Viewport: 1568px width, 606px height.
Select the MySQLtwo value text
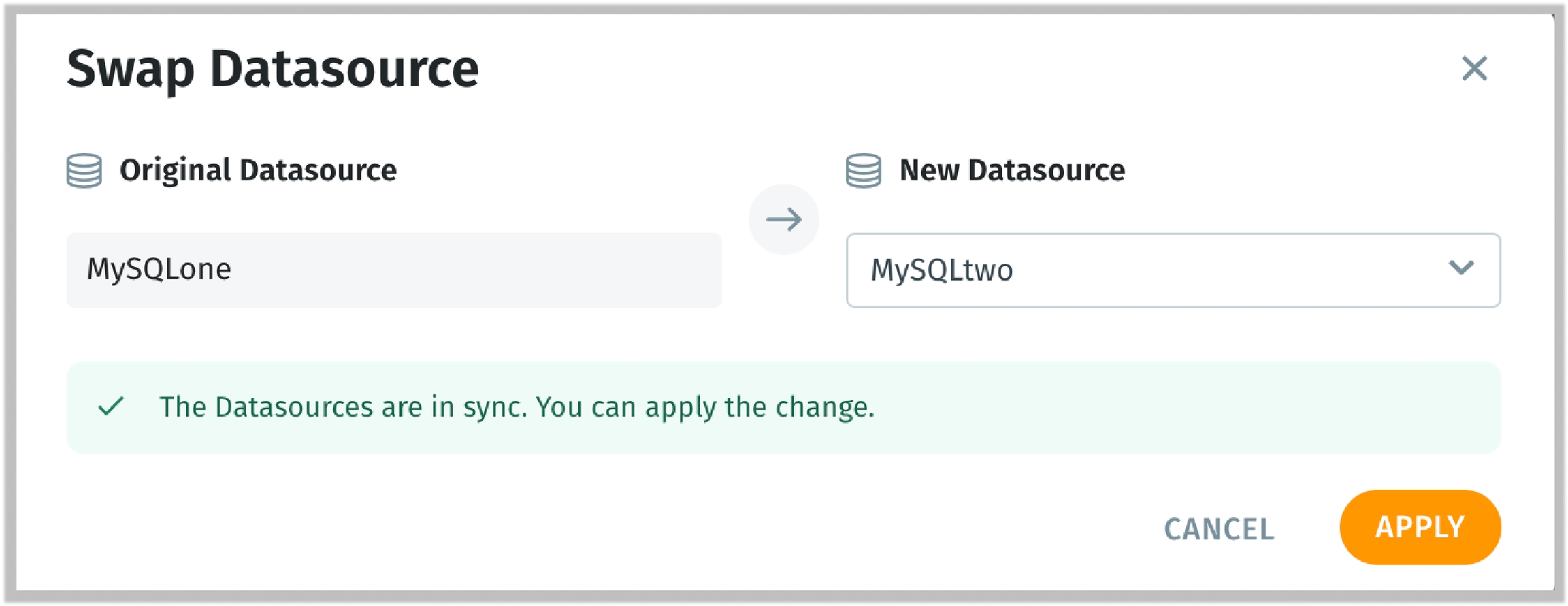[x=942, y=270]
